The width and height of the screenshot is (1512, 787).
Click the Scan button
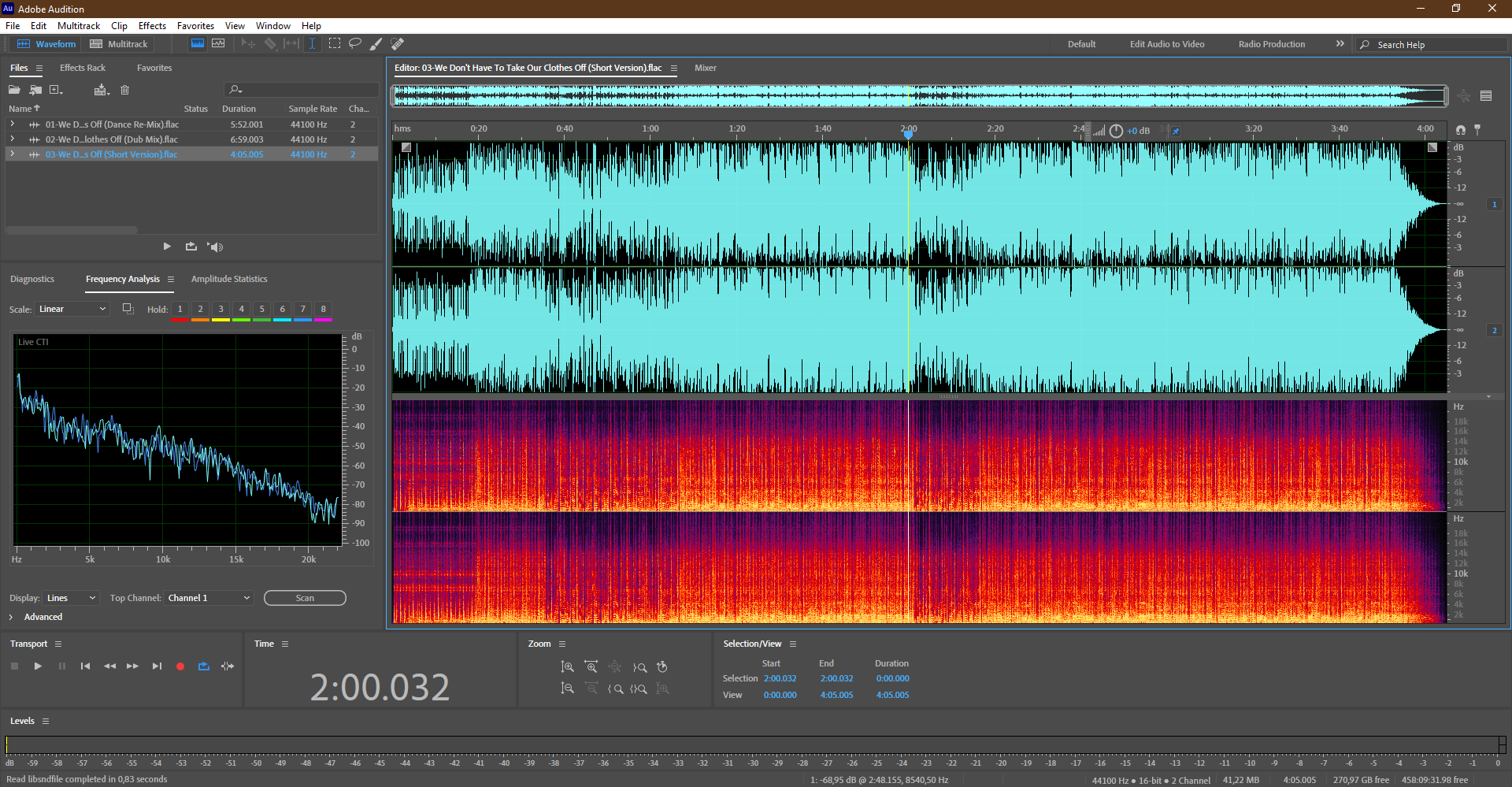click(305, 598)
